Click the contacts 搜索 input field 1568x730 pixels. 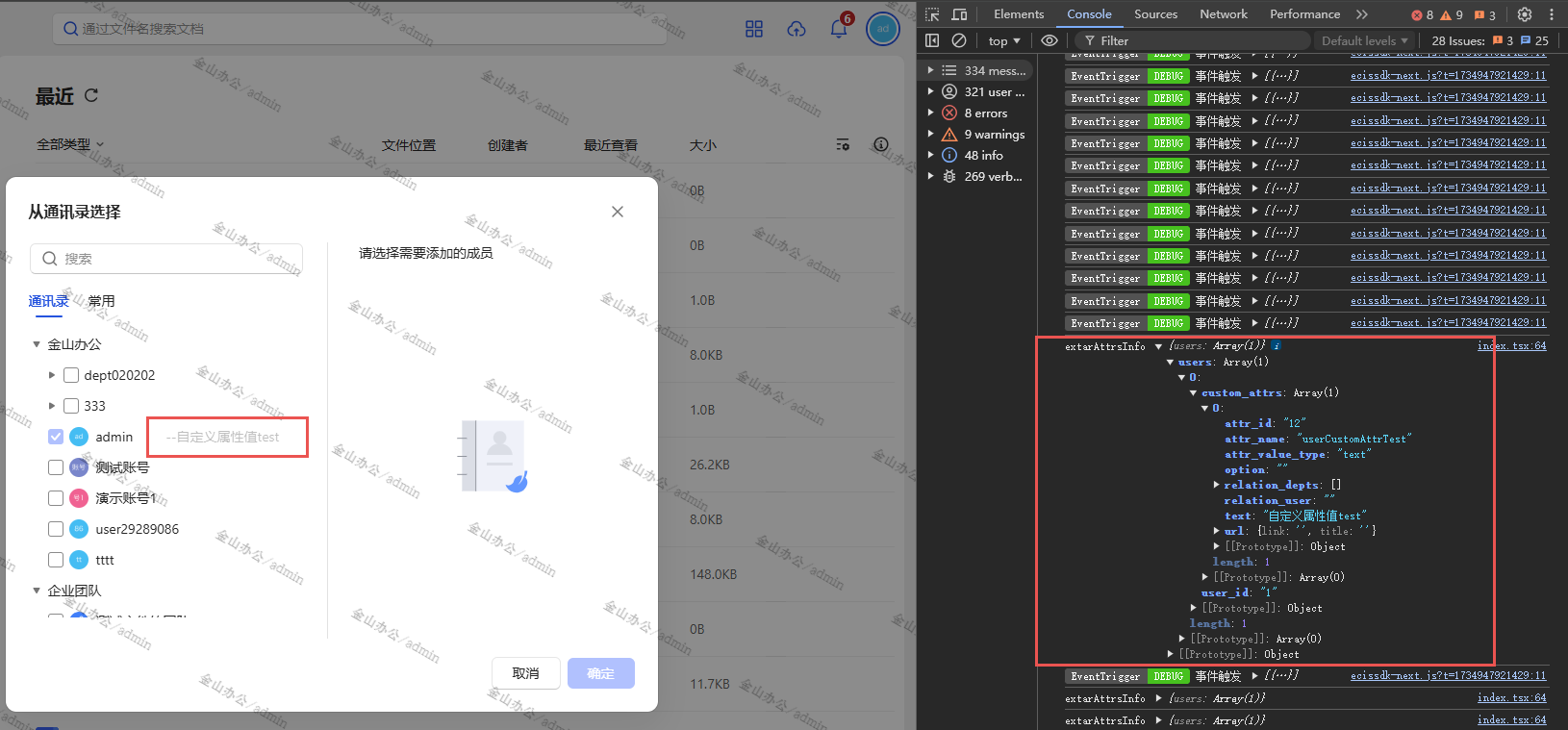pos(166,259)
